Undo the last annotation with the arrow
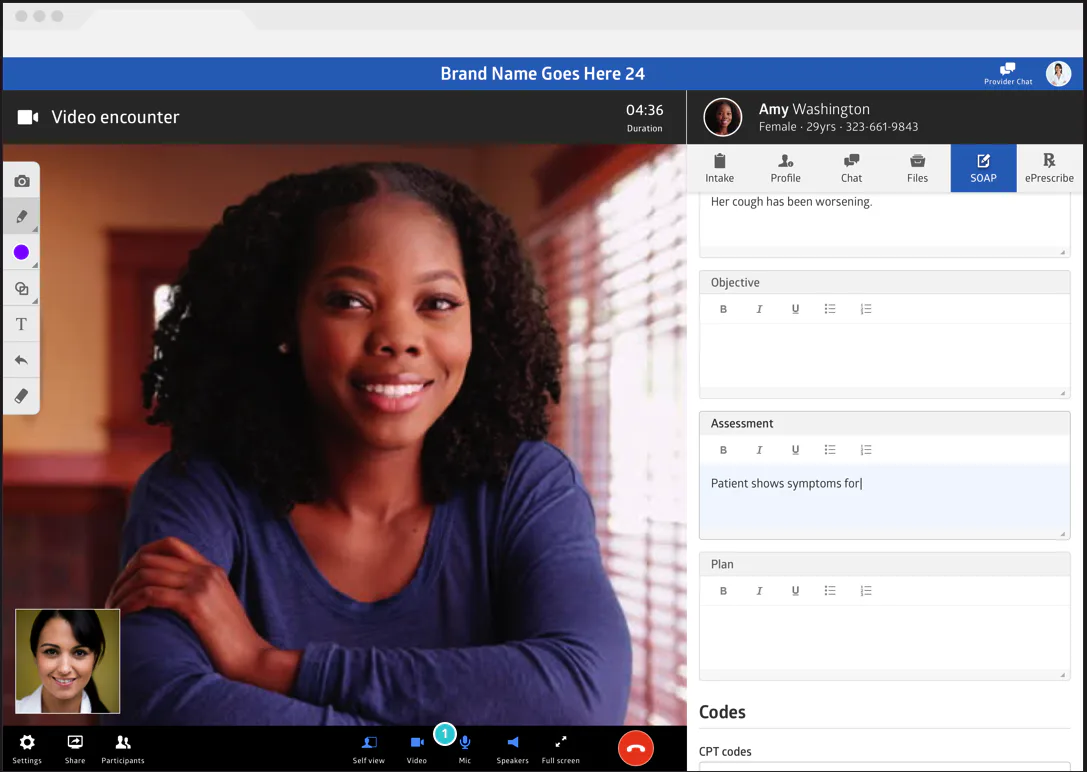 [x=21, y=360]
